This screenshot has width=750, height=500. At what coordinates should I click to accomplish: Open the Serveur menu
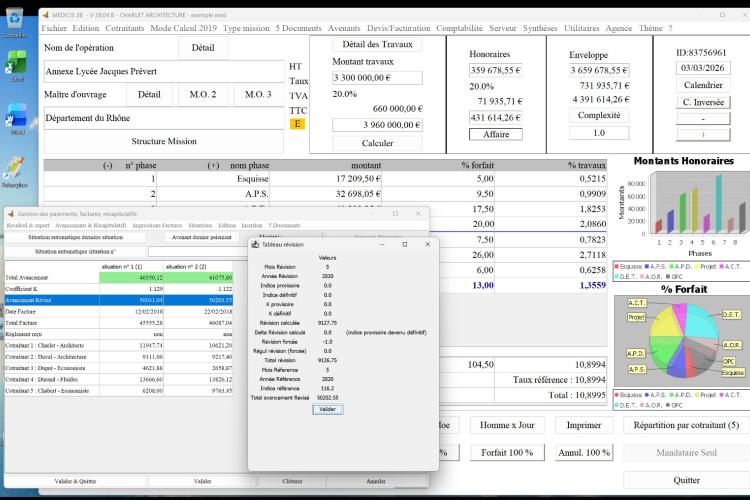(502, 28)
